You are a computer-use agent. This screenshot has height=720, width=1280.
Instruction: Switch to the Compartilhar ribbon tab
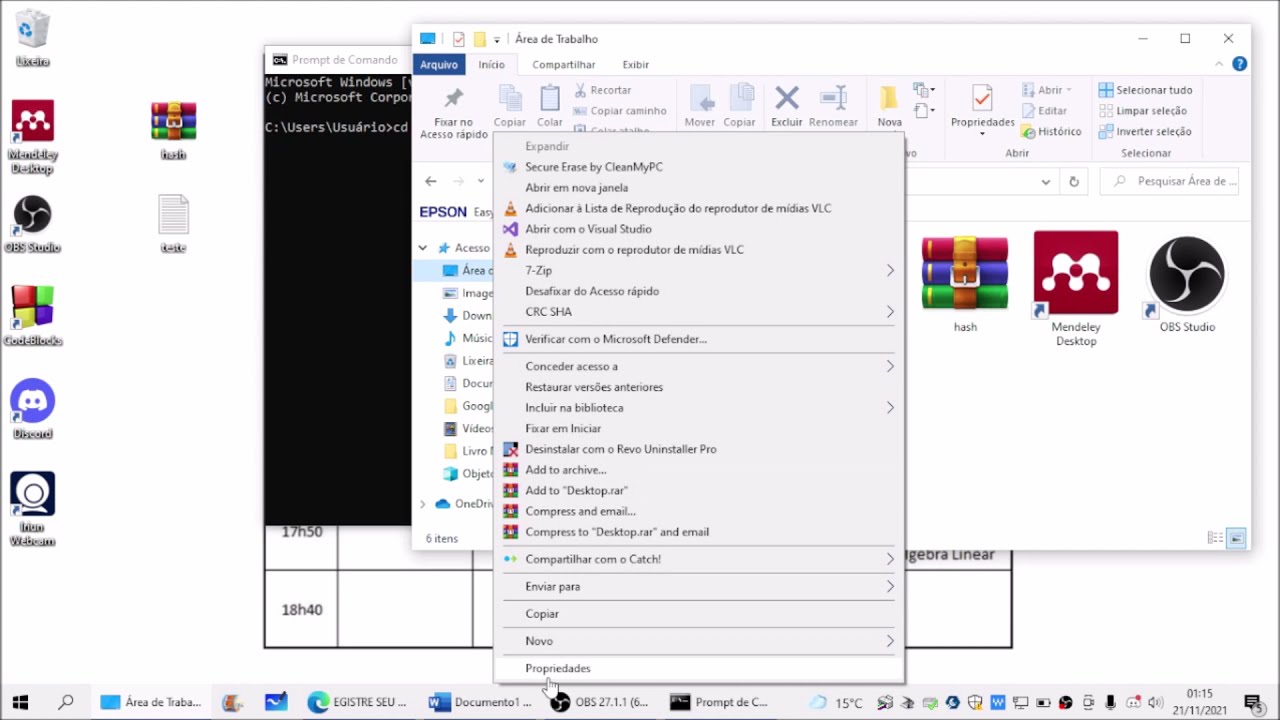coord(564,64)
